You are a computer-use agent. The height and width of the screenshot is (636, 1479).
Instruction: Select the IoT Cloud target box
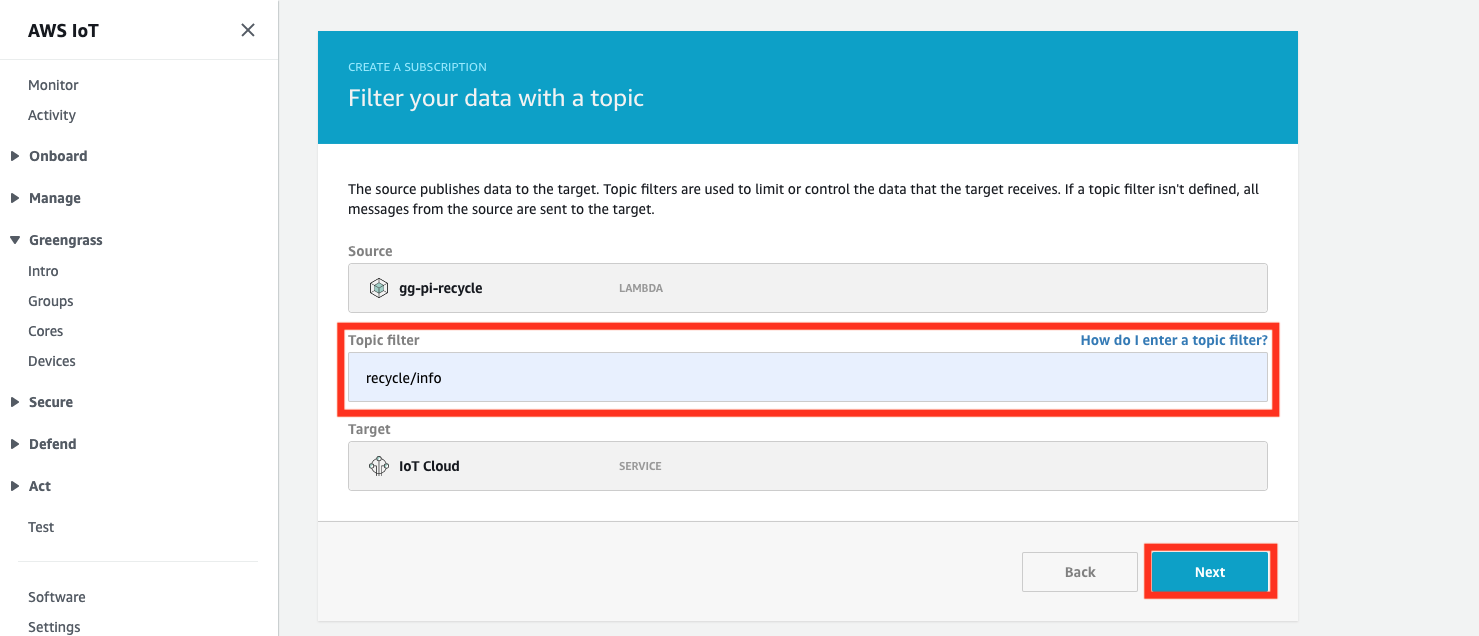[808, 466]
